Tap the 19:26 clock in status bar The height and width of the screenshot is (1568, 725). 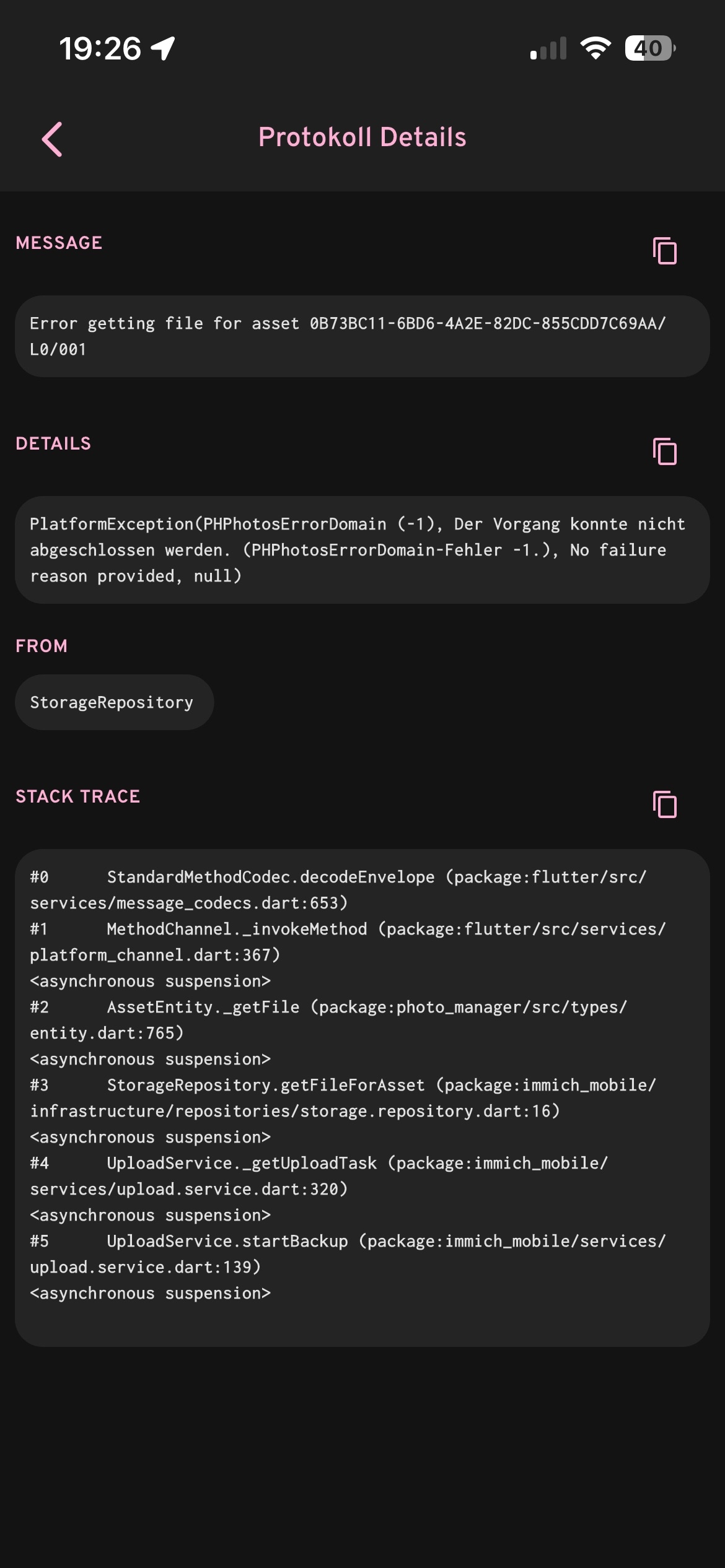tap(100, 48)
